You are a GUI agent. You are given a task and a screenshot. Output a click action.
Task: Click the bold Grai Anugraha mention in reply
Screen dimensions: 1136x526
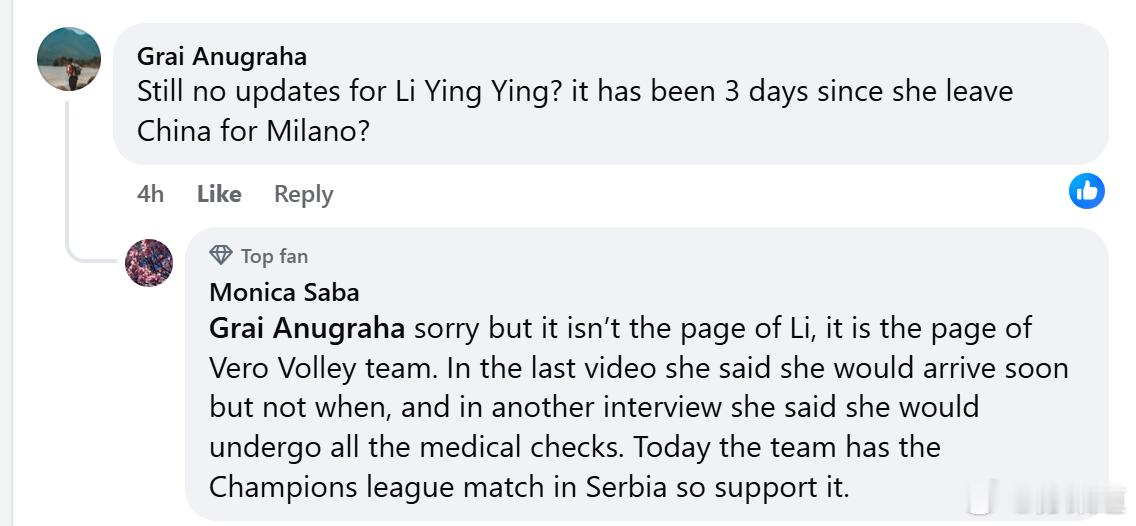pos(307,328)
